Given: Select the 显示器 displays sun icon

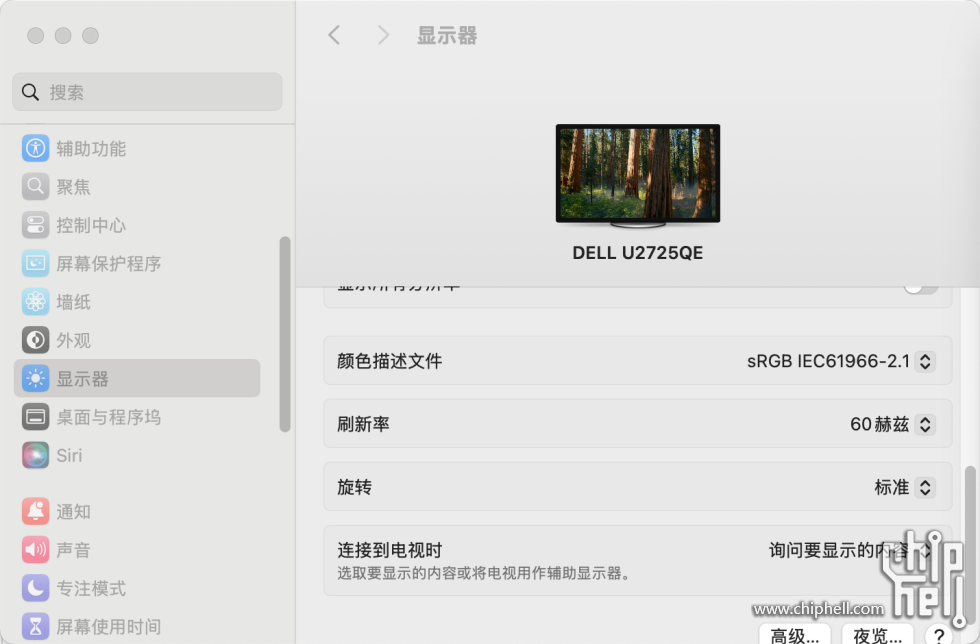Looking at the screenshot, I should [x=36, y=378].
